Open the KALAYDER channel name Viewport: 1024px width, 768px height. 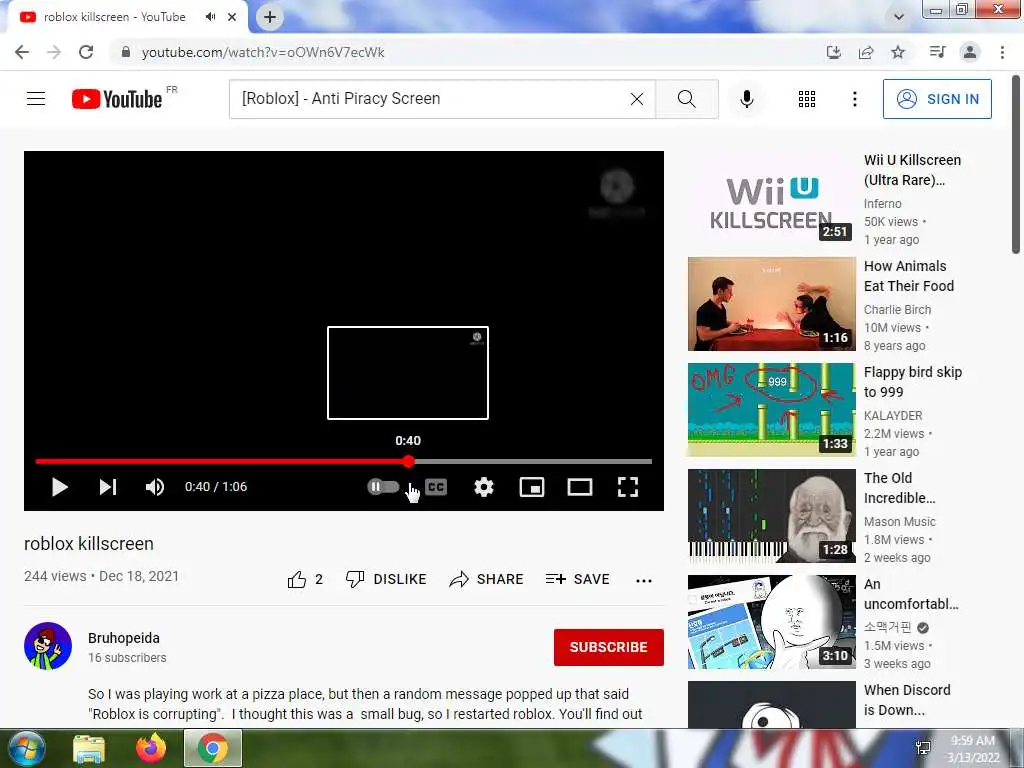point(893,415)
